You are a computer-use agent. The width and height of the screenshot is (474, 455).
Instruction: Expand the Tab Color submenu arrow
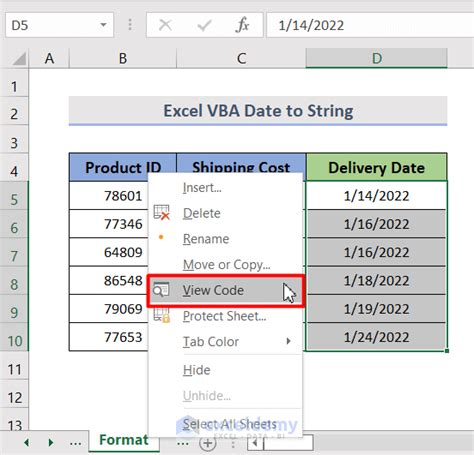coord(288,341)
